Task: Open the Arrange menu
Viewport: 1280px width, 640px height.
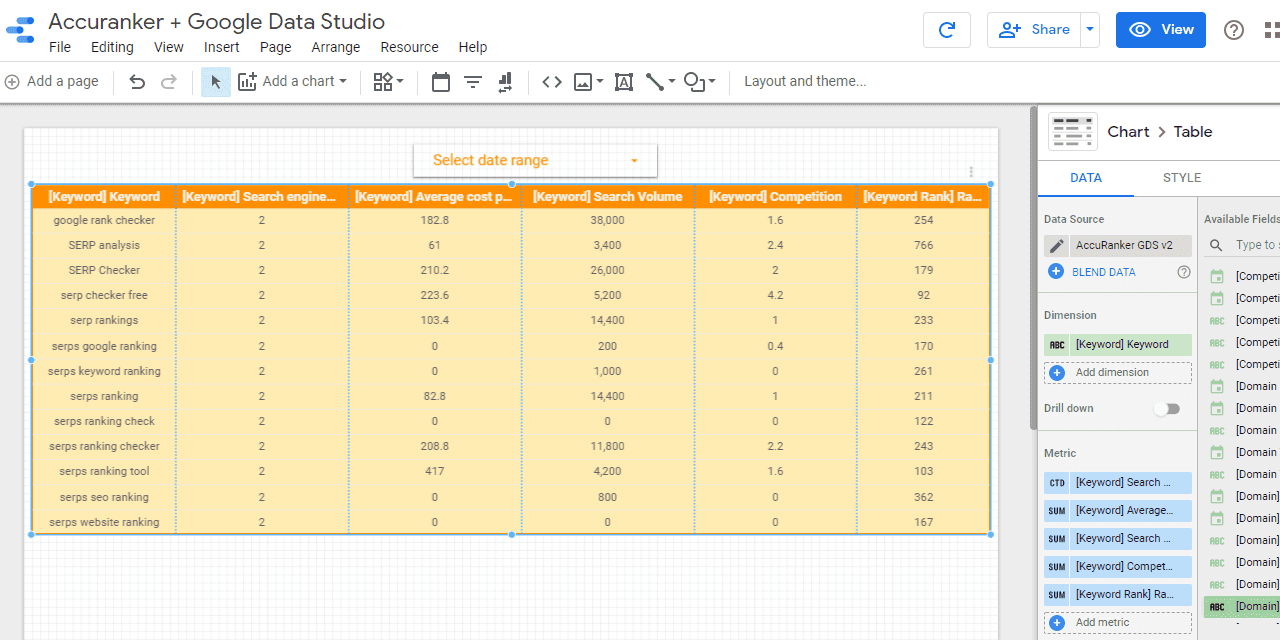Action: [336, 47]
